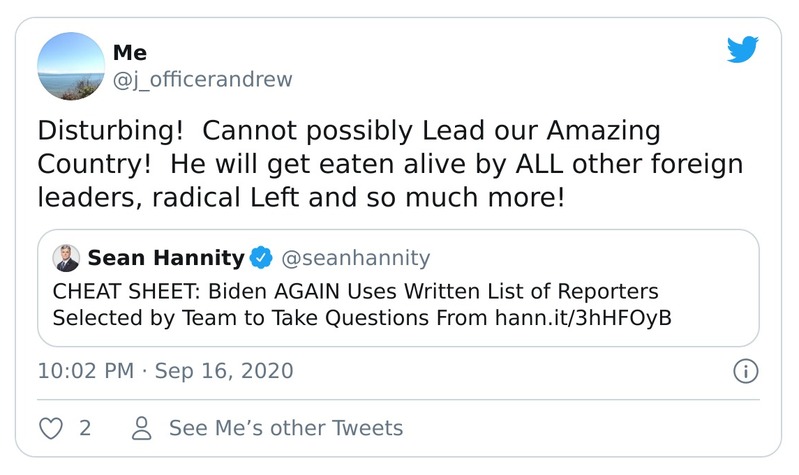
Task: Click Sean Hannity's small profile photo
Action: [x=66, y=258]
